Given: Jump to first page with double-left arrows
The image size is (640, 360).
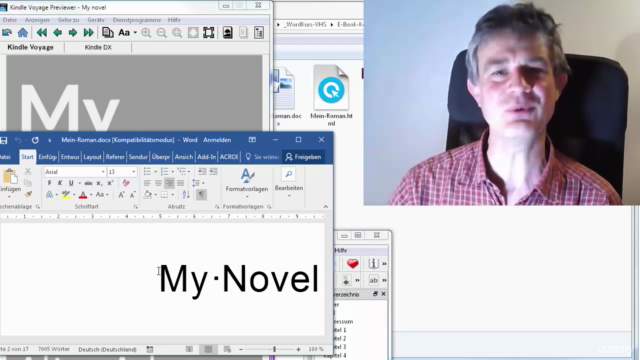Looking at the screenshot, I should coord(42,33).
